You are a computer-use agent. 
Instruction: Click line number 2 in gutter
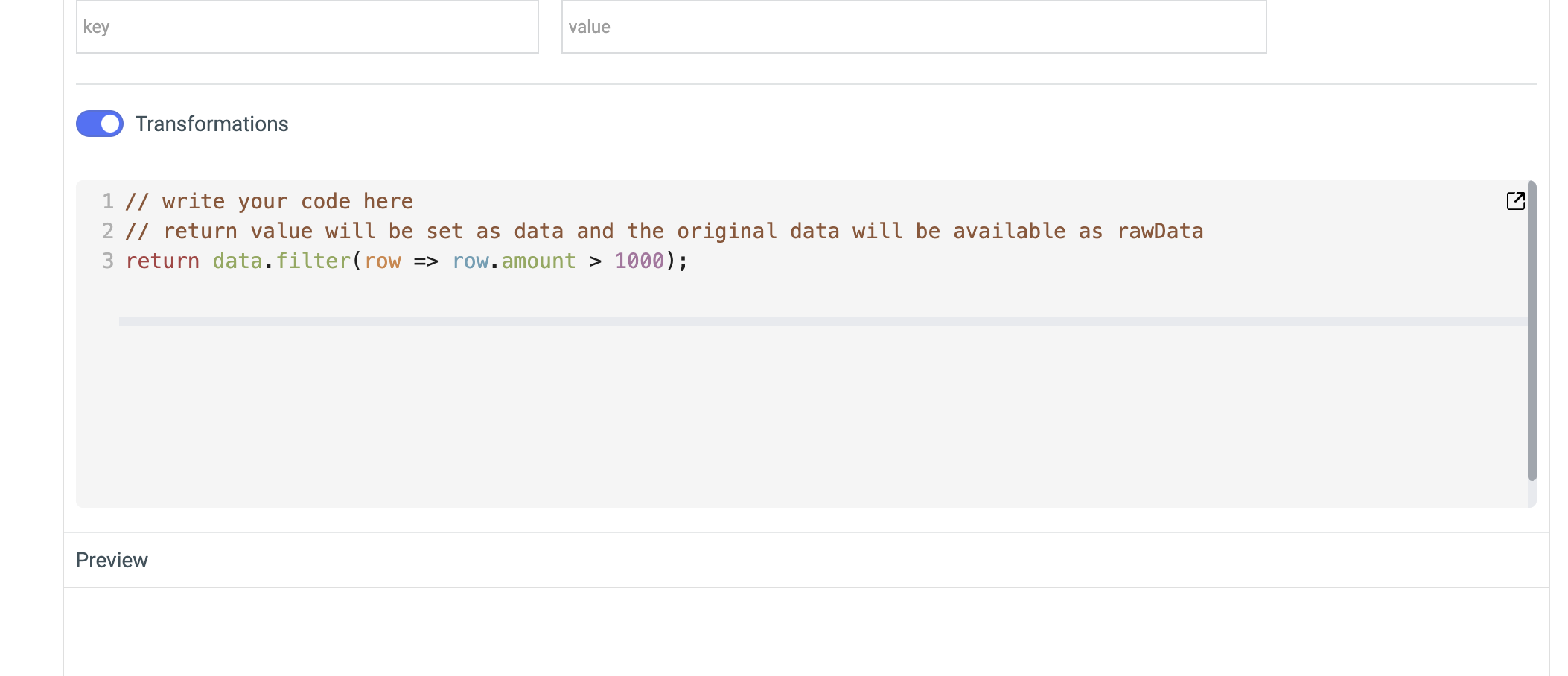(x=108, y=232)
